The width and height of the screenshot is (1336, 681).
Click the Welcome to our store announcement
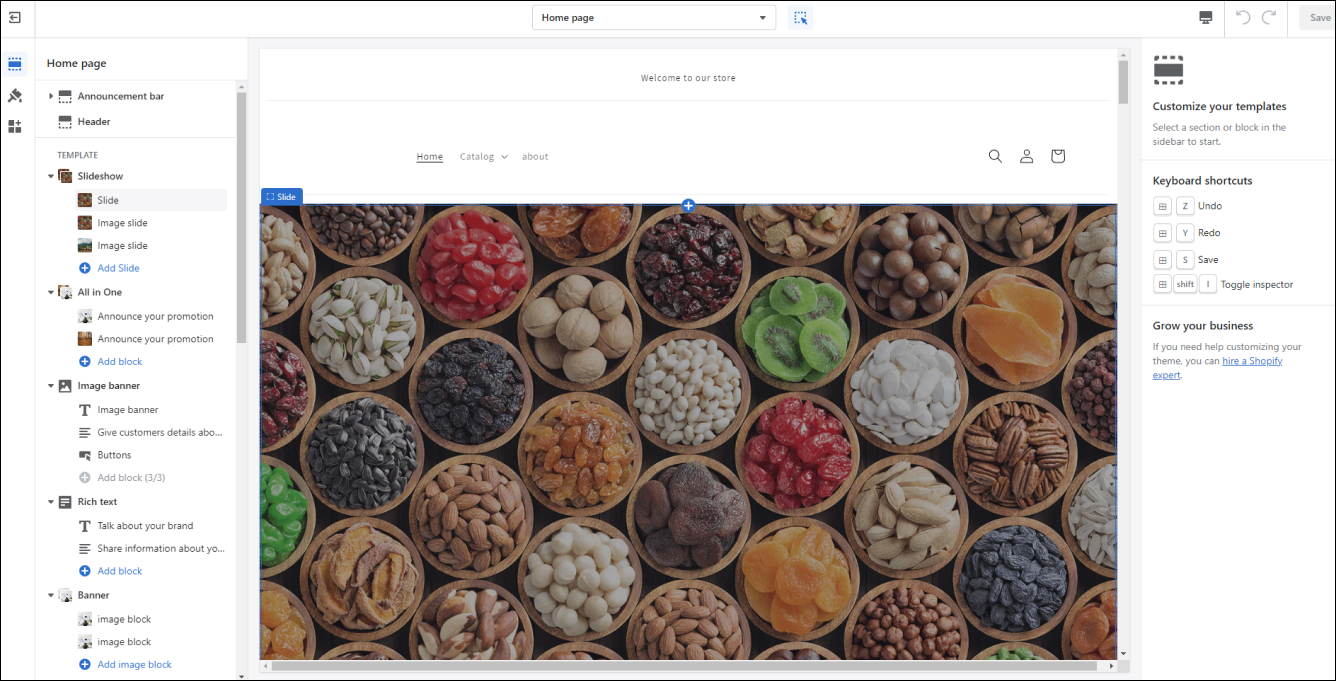coord(688,78)
